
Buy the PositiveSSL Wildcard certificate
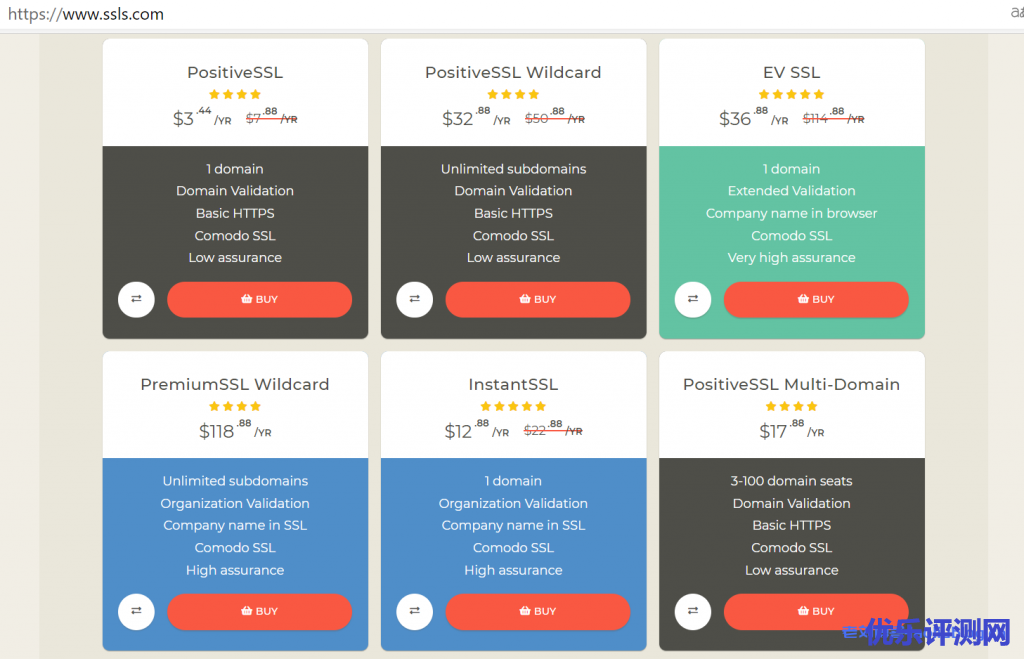(537, 299)
